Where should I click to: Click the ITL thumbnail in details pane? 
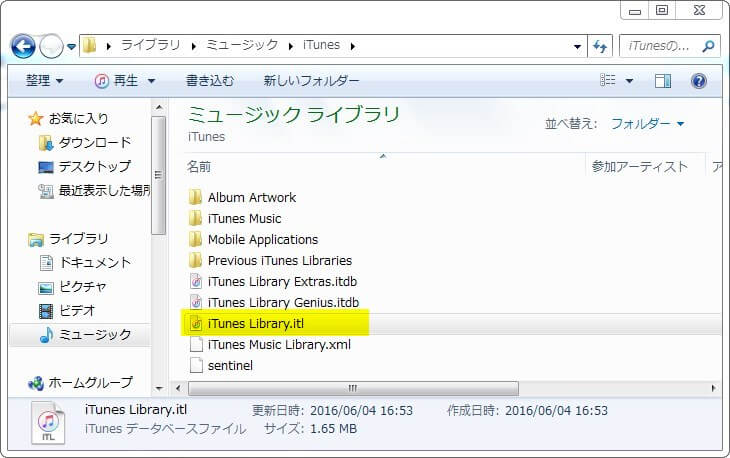click(48, 423)
